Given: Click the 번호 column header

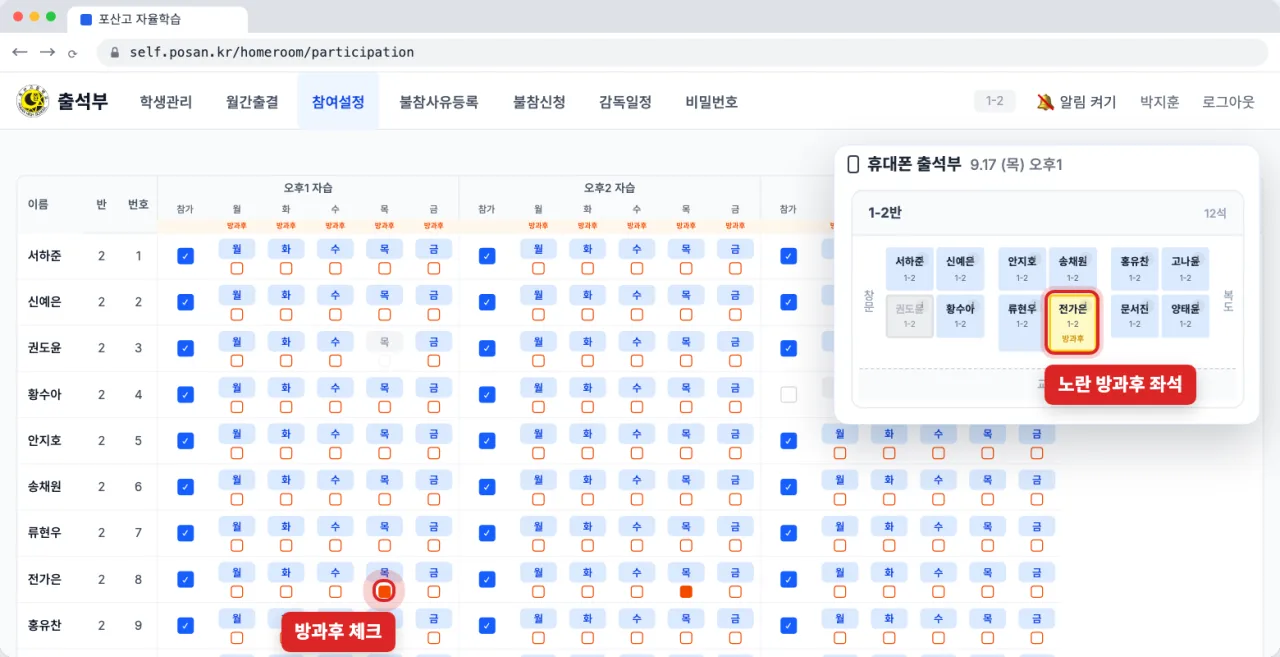Looking at the screenshot, I should (x=138, y=204).
